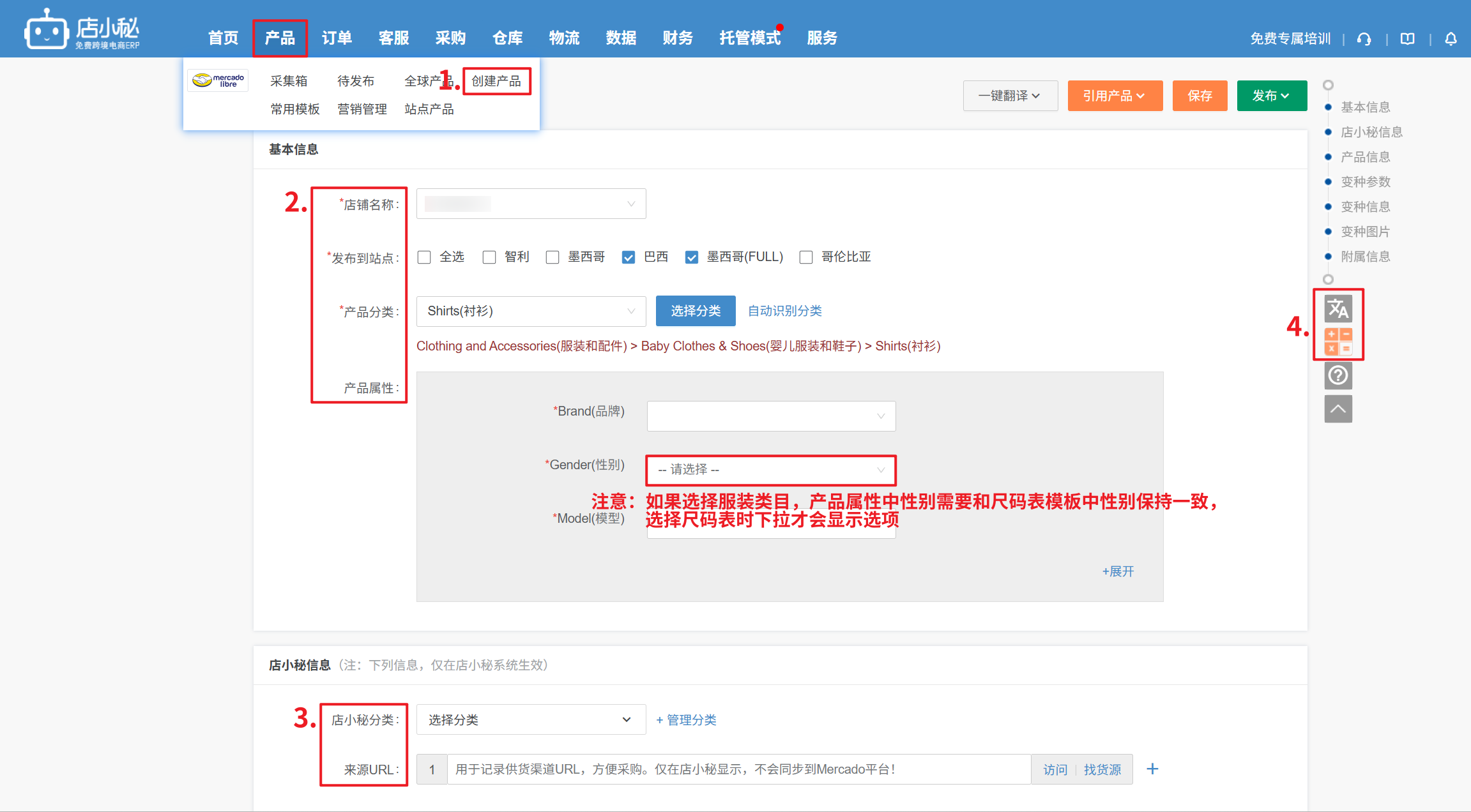
Task: Click the notification bell icon
Action: (1451, 39)
